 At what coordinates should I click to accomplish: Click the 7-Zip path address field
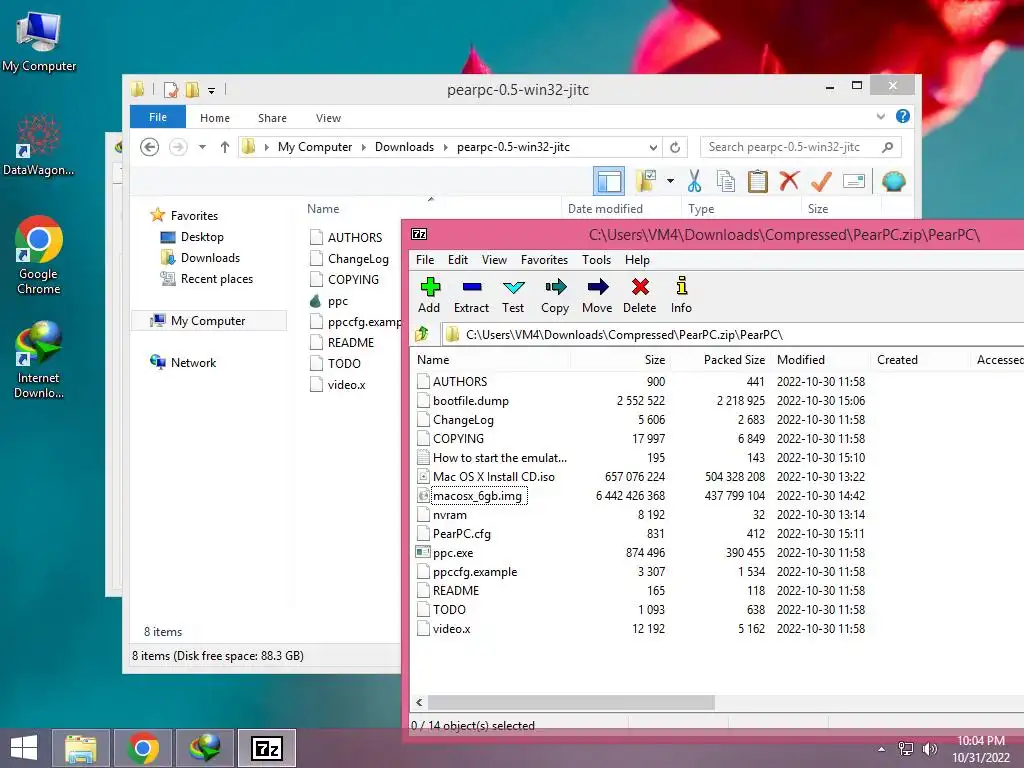(x=731, y=335)
